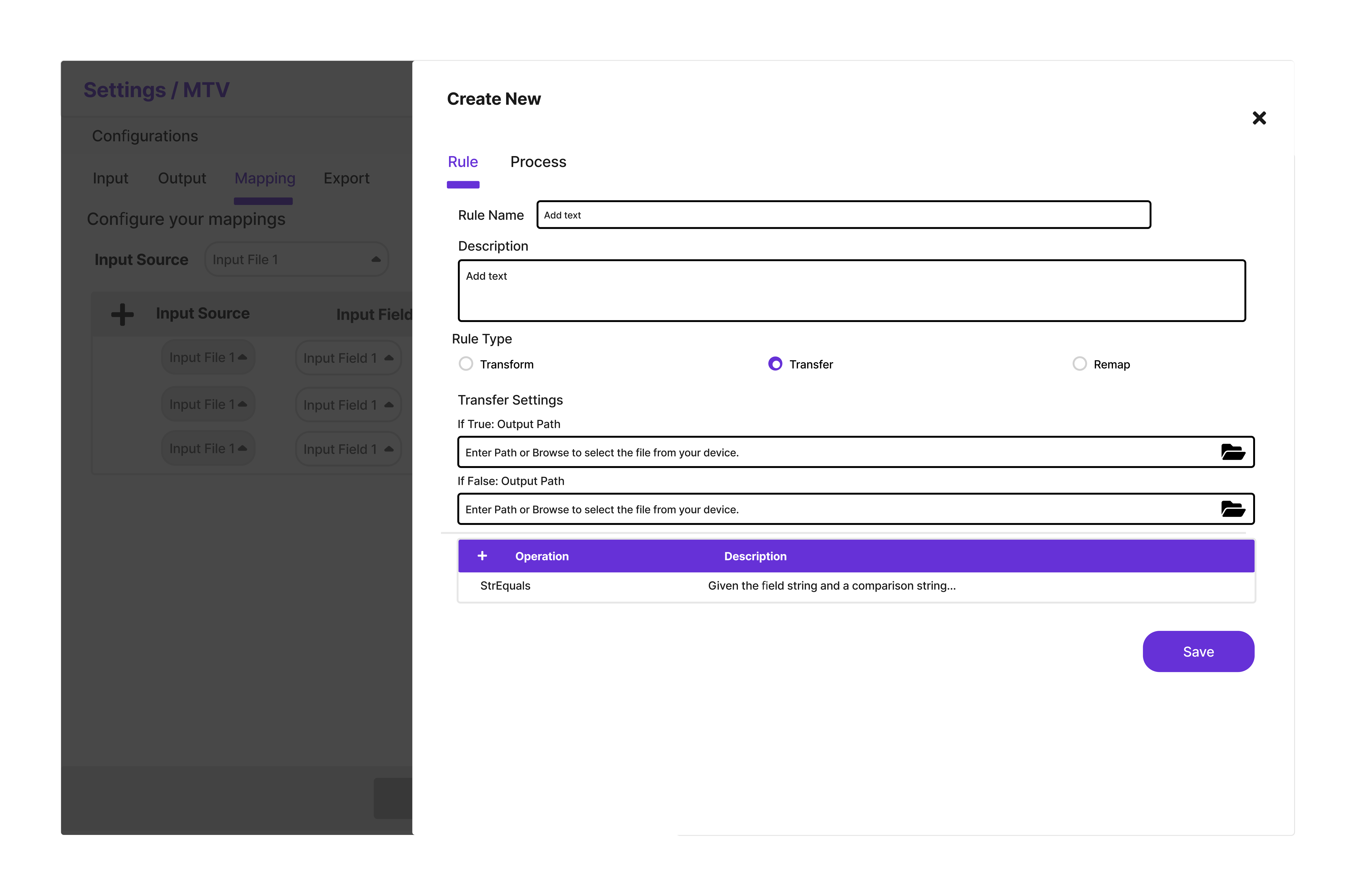
Task: Add new operation with plus icon
Action: [x=482, y=556]
